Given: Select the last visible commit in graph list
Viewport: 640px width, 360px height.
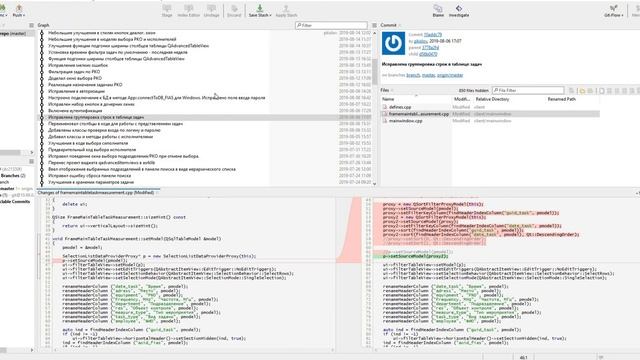Looking at the screenshot, I should point(205,182).
